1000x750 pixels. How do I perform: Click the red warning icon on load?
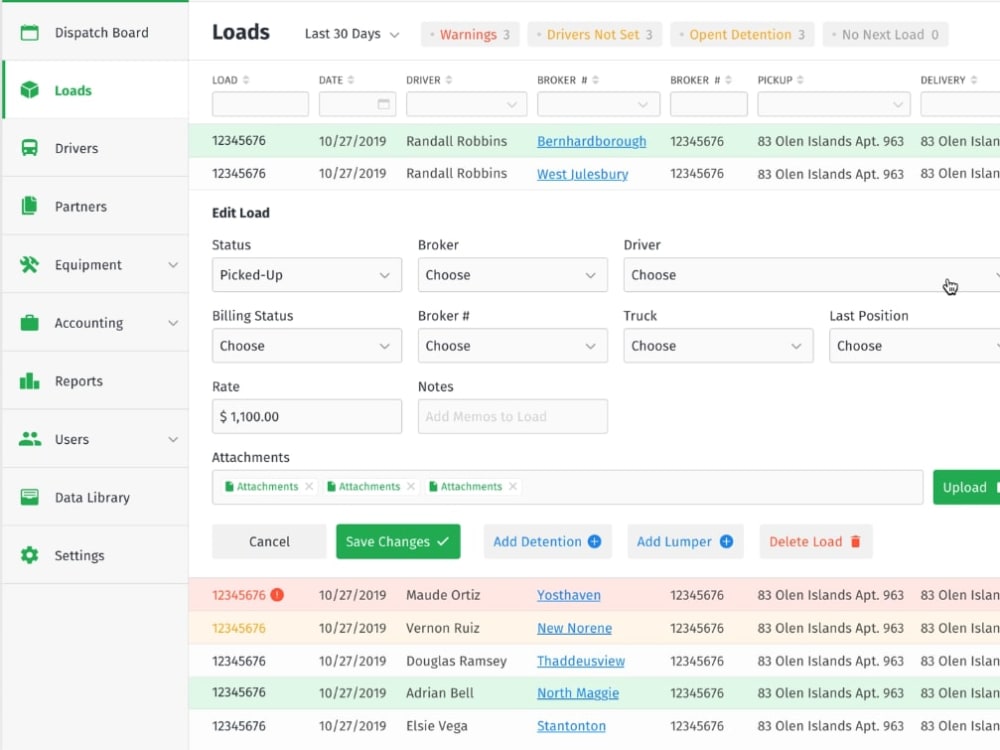pyautogui.click(x=277, y=594)
